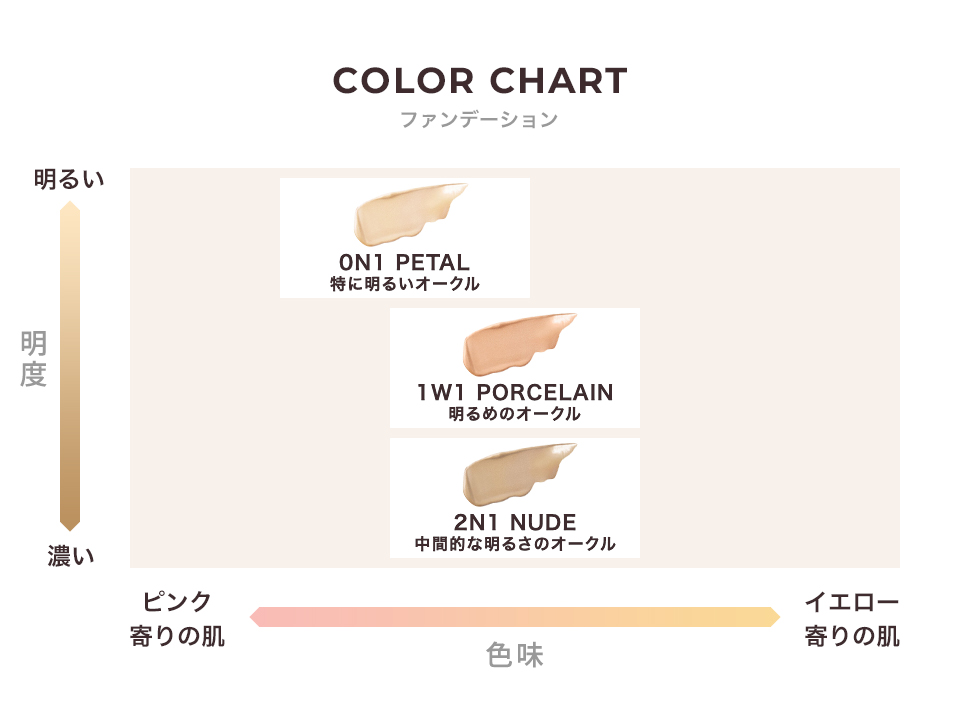This screenshot has width=960, height=710.
Task: Click the vertical brightness gradient bar
Action: [x=70, y=366]
